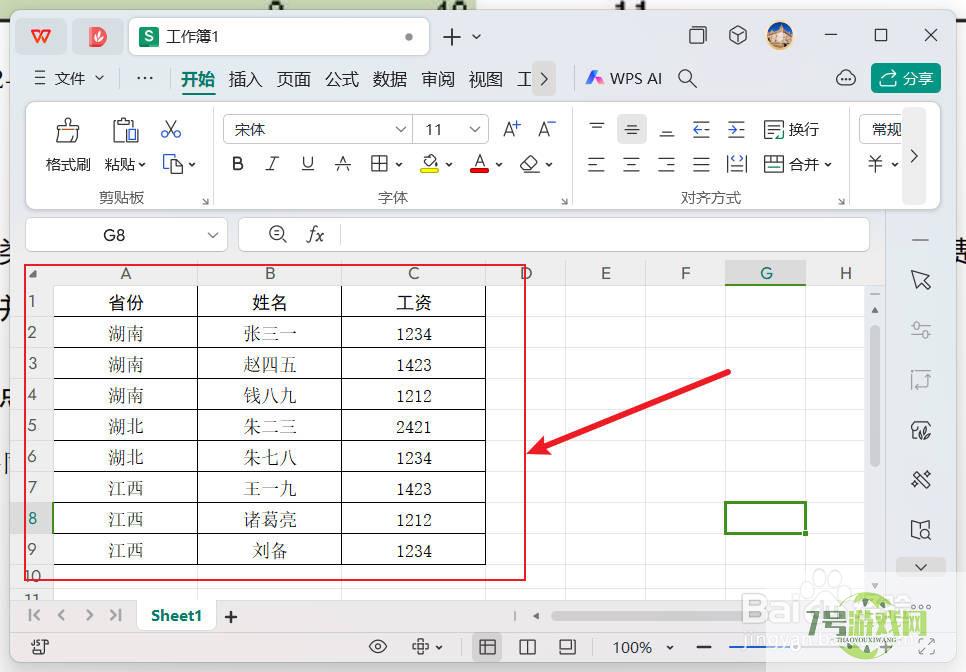Click Wrap Text (换行) button
Image resolution: width=966 pixels, height=672 pixels.
(791, 129)
